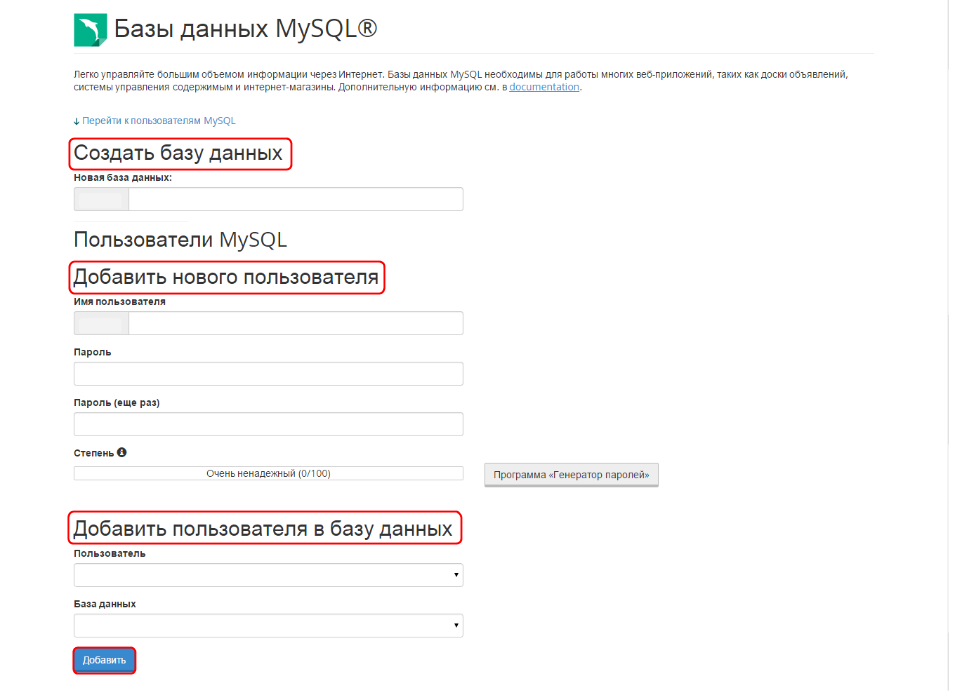Click the Базы данных MySQL page title
The height and width of the screenshot is (700, 957).
tap(245, 29)
